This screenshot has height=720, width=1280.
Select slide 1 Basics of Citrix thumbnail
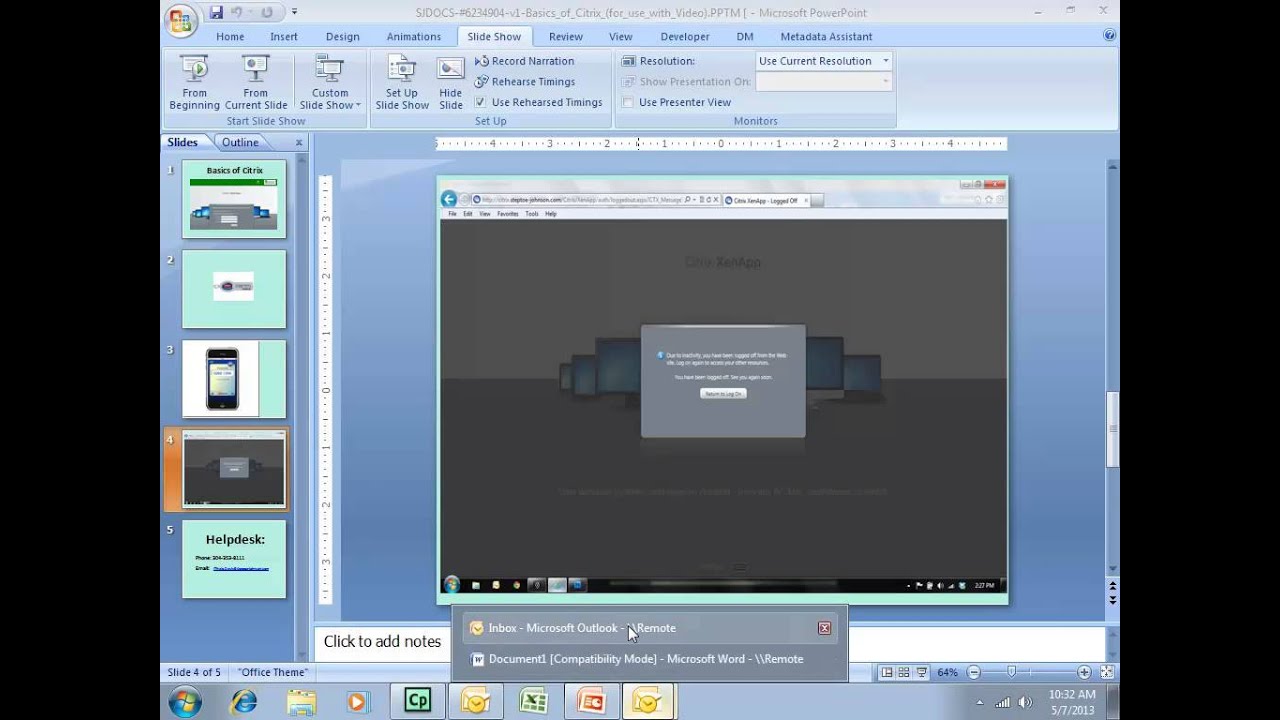point(234,199)
